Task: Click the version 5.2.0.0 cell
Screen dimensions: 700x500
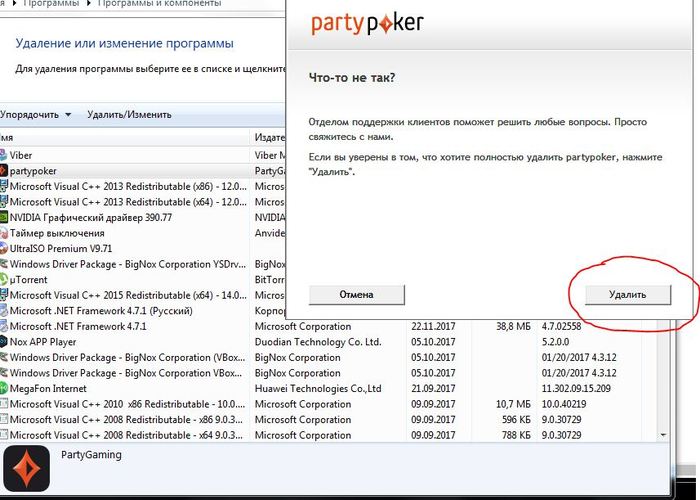Action: coord(555,342)
